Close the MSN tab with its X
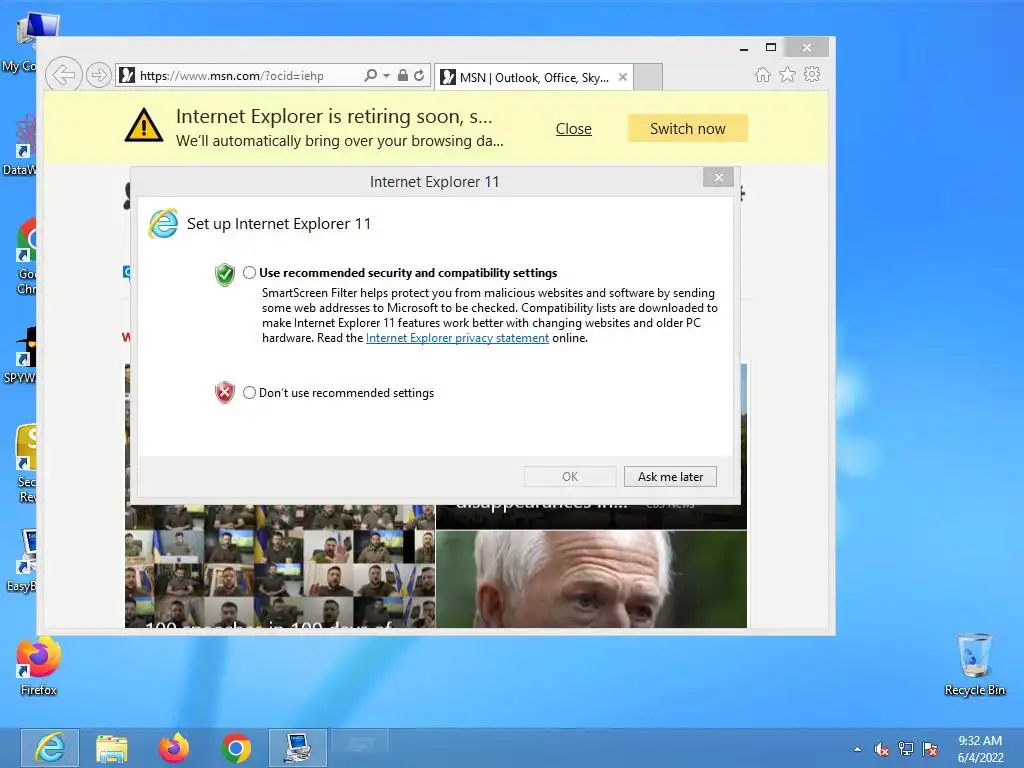This screenshot has height=768, width=1024. click(623, 77)
